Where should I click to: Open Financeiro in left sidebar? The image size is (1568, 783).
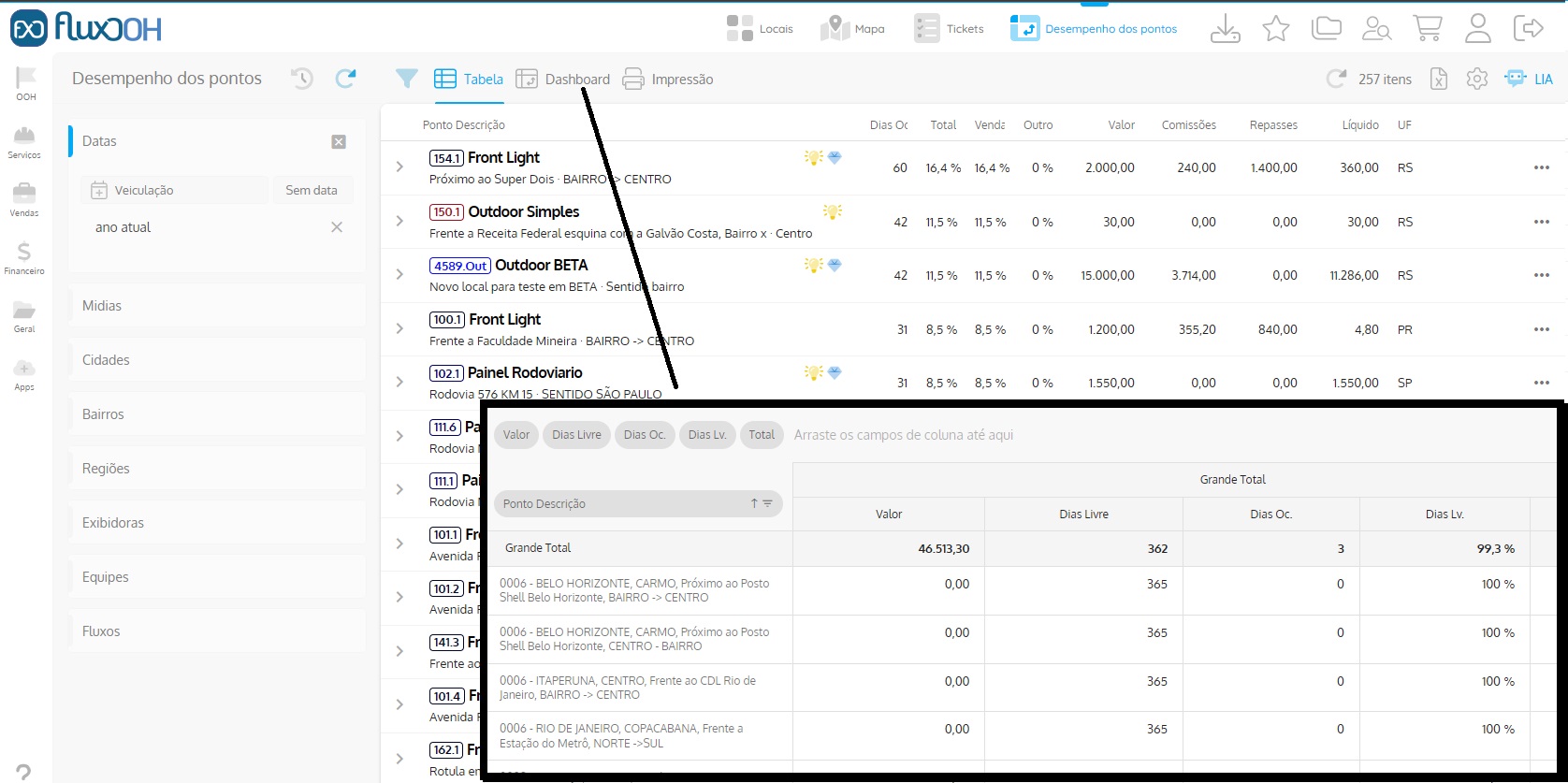coord(24,257)
